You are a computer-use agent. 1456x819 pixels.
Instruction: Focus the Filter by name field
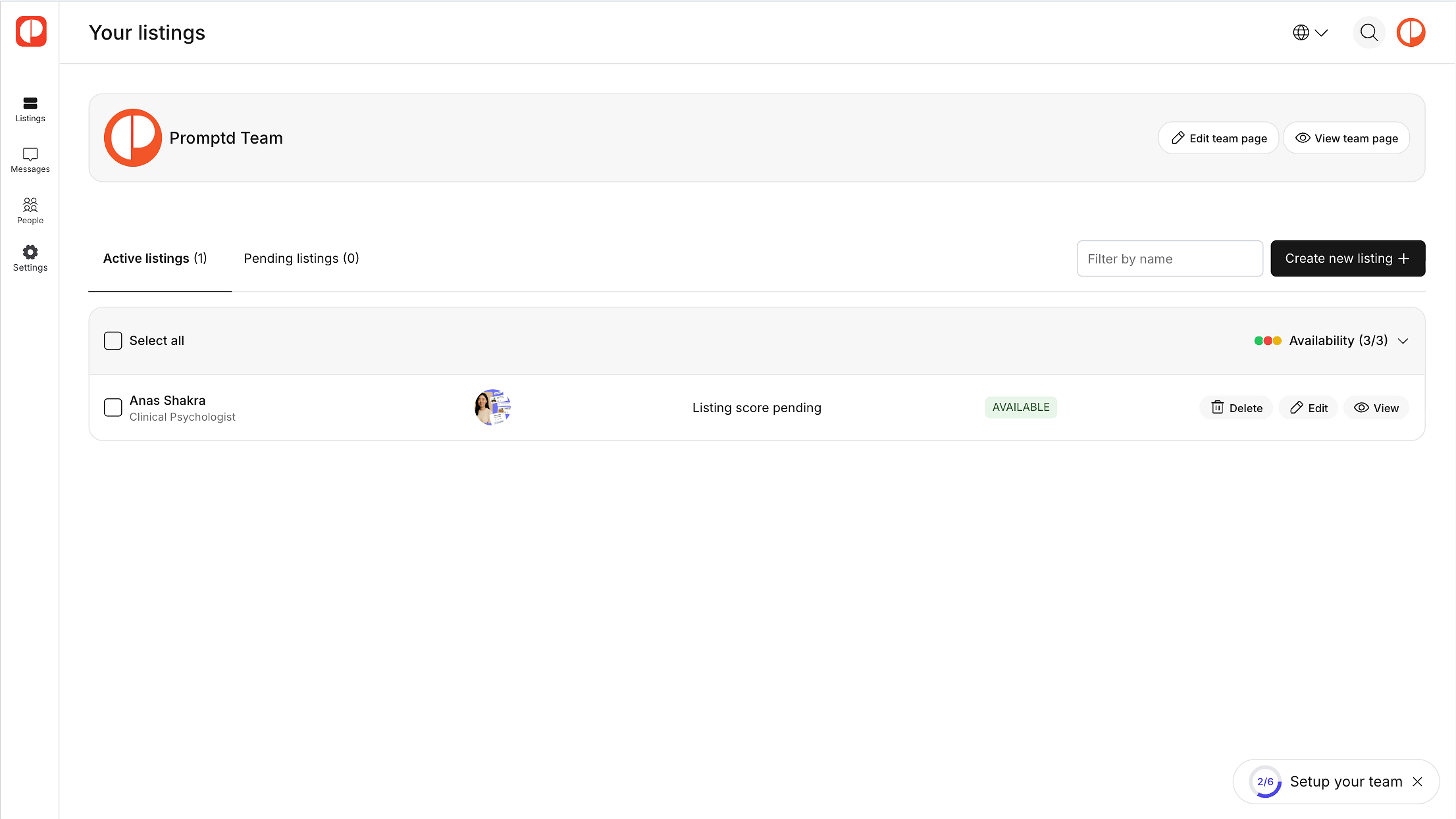click(1169, 258)
